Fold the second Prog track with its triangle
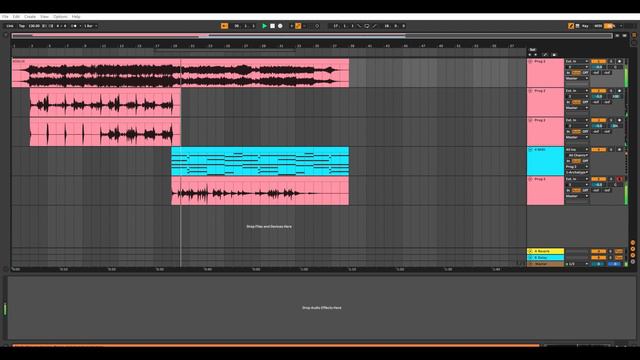The width and height of the screenshot is (640, 360). point(531,91)
